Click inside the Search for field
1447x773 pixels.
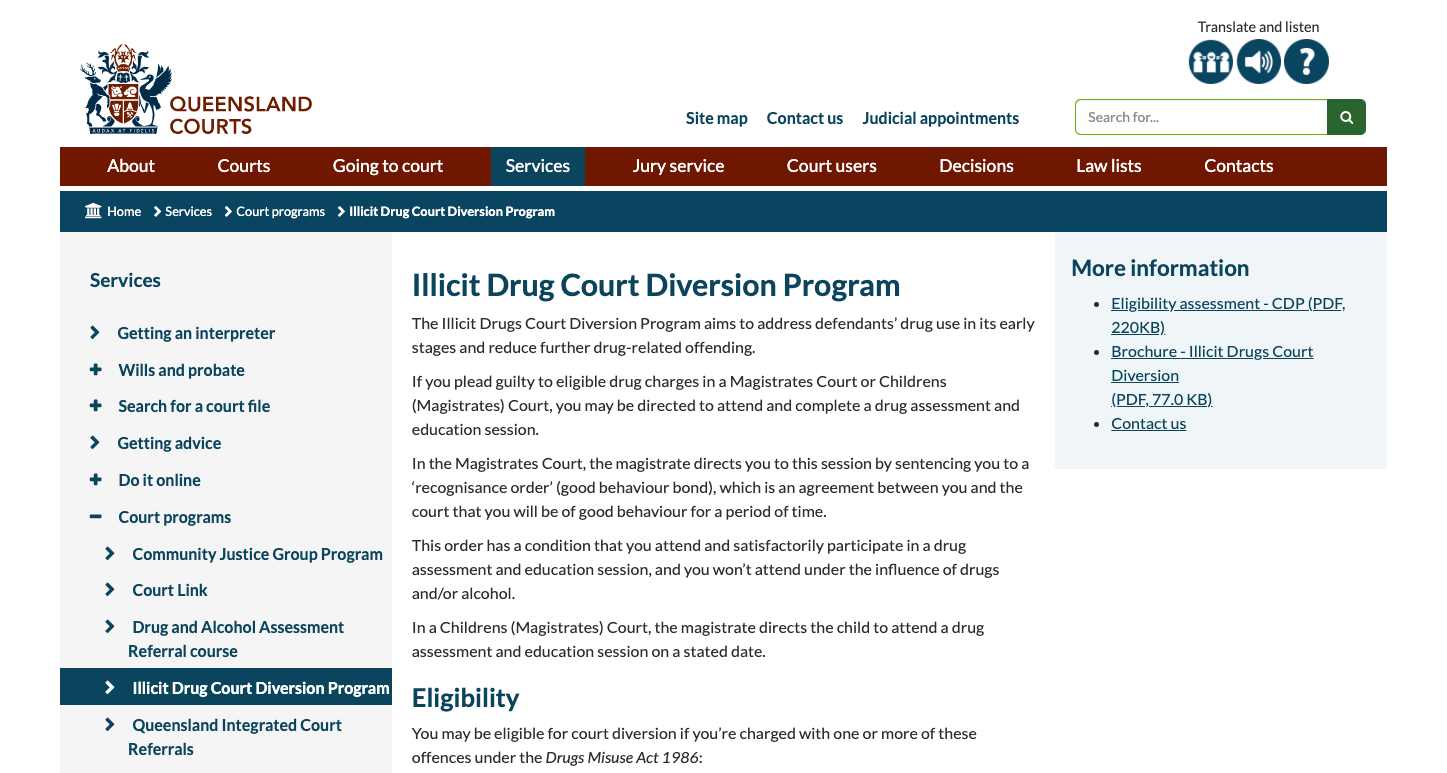[1200, 117]
